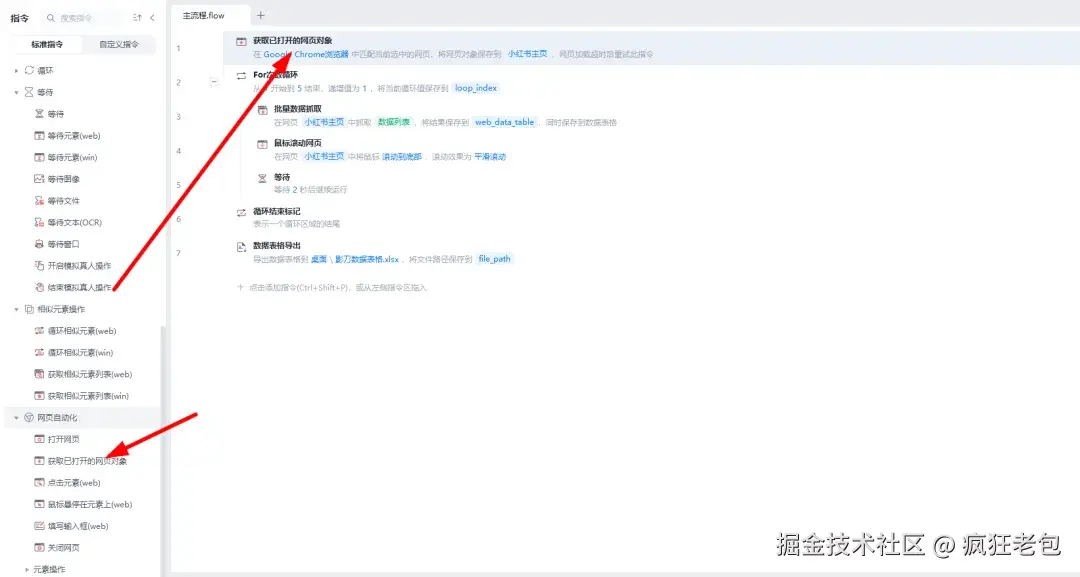The image size is (1080, 577).
Task: Select the 关闭网页 command icon
Action: click(x=36, y=547)
